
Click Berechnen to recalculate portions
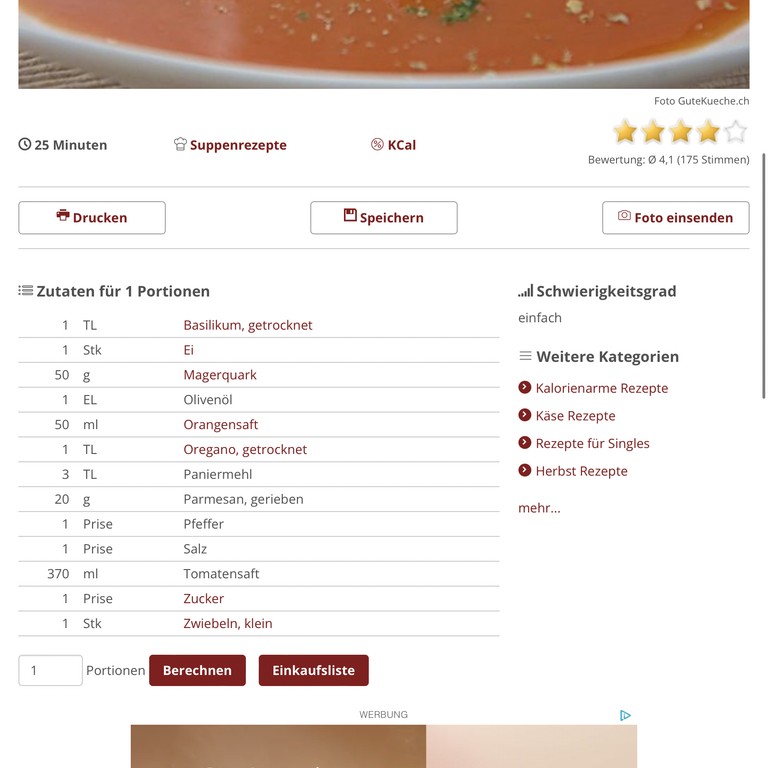tap(197, 670)
